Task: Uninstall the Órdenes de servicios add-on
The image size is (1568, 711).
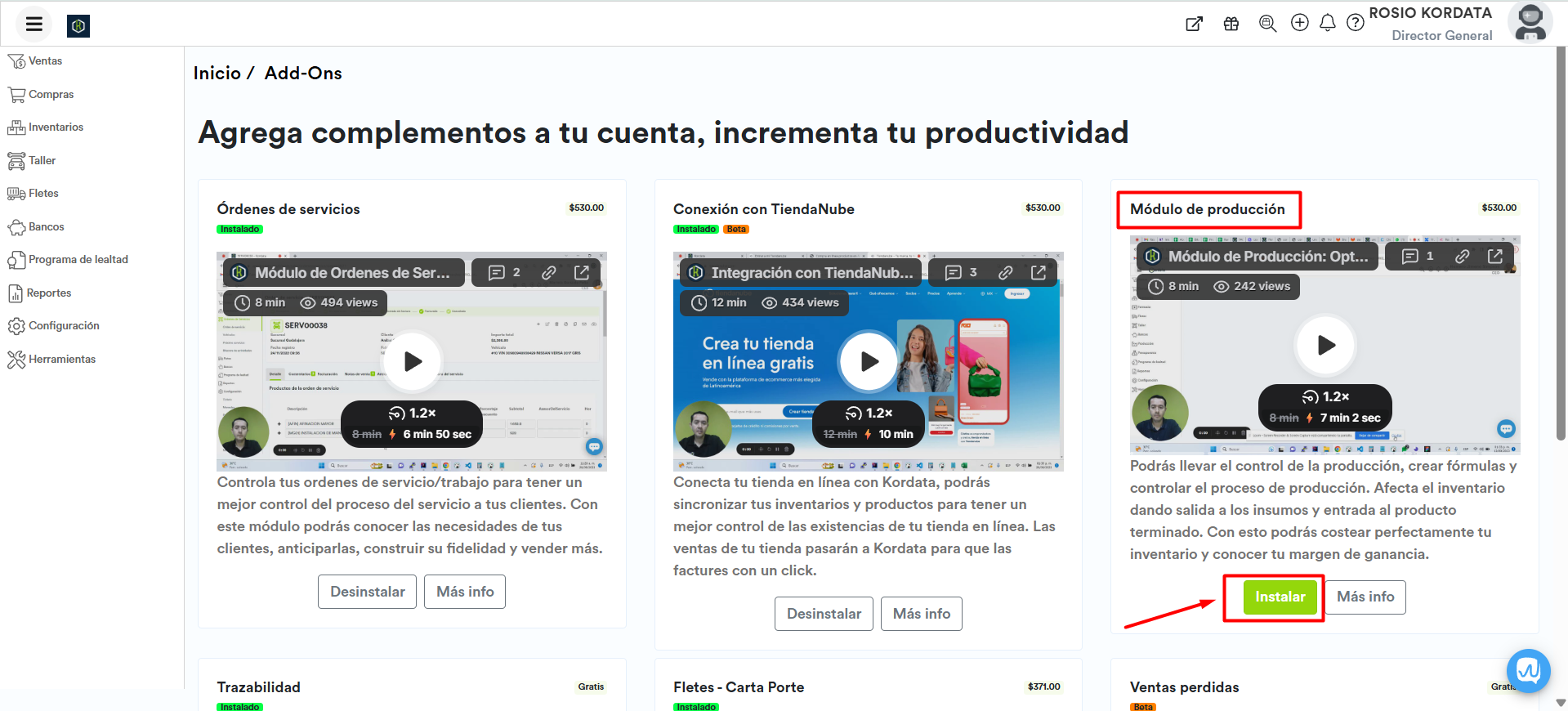Action: pos(367,592)
